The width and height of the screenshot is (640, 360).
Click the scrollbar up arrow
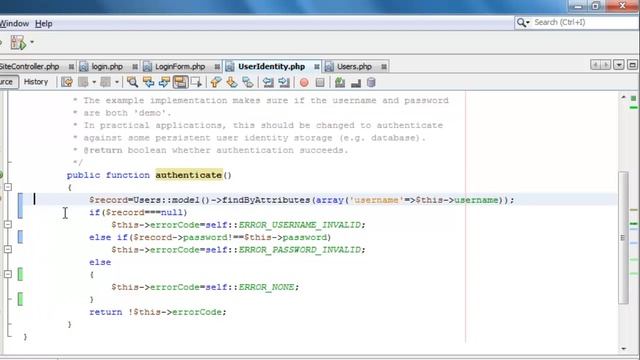(x=623, y=97)
